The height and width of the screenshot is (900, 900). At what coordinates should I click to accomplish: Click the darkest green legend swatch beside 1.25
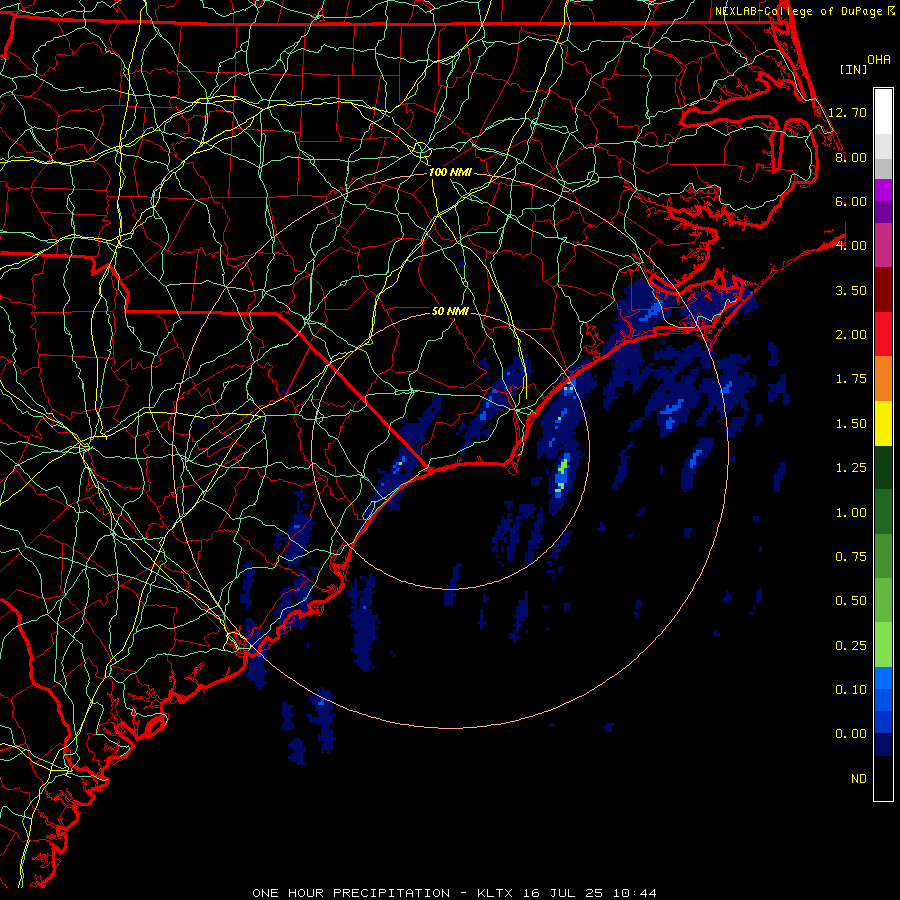(x=883, y=468)
